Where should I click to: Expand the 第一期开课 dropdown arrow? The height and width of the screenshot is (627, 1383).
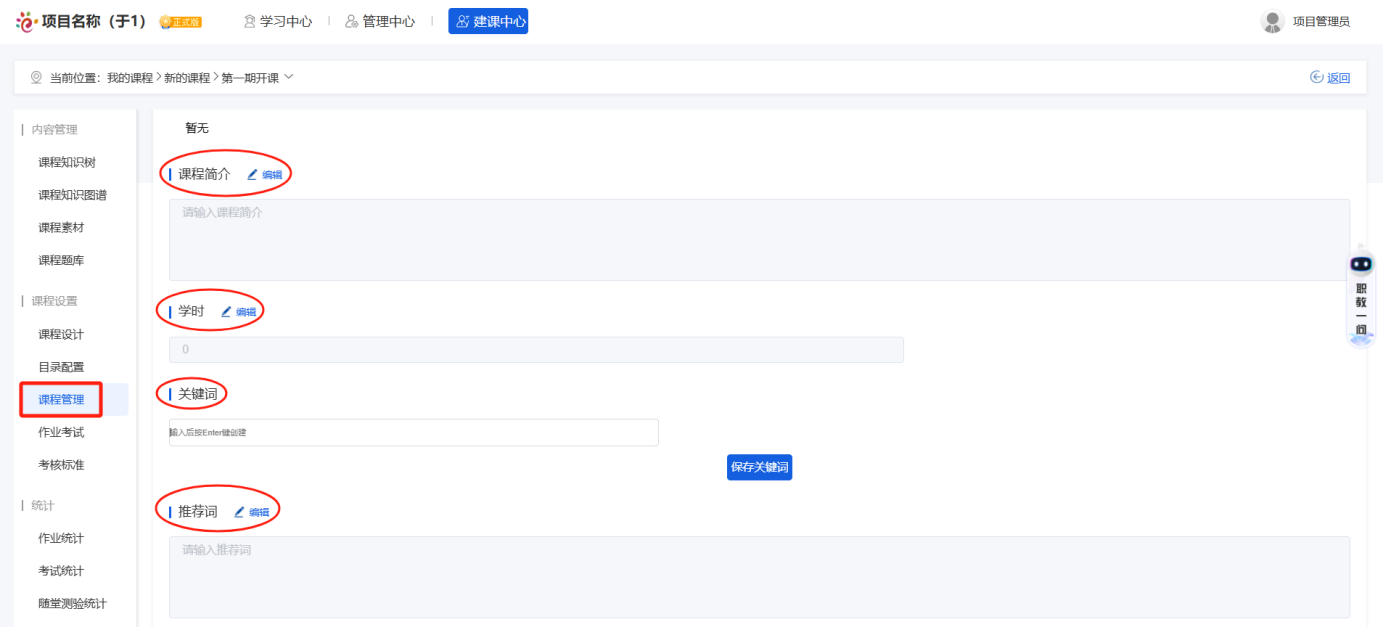[x=289, y=77]
